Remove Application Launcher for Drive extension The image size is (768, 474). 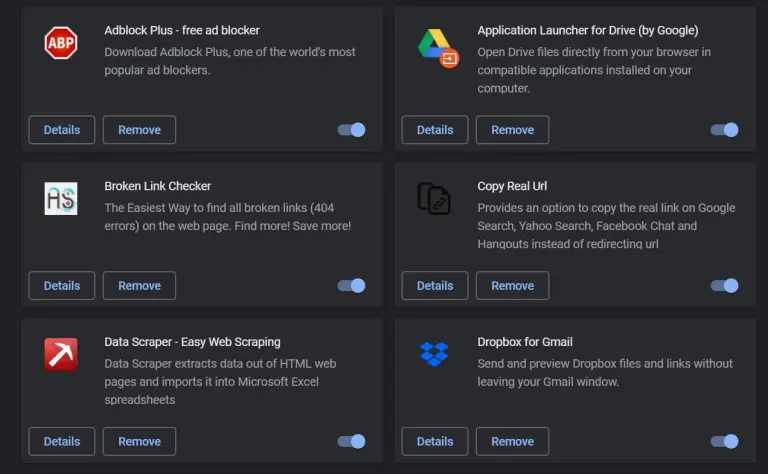pyautogui.click(x=512, y=130)
